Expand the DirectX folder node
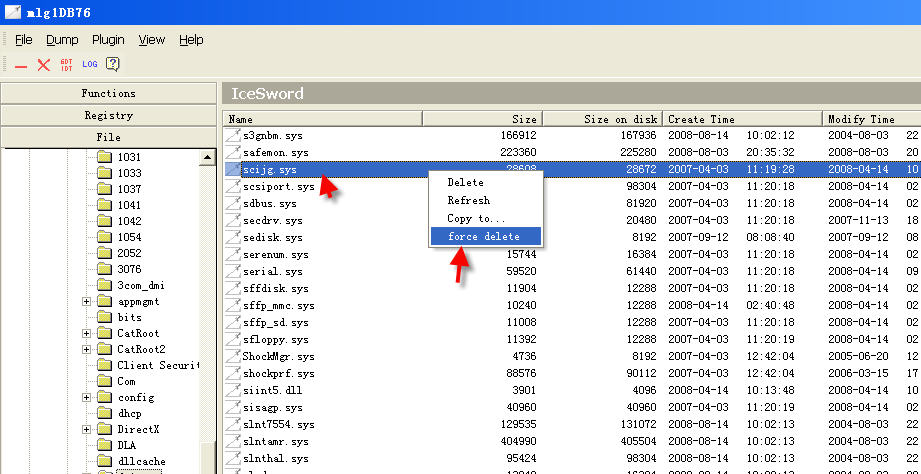The height and width of the screenshot is (474, 921). [87, 429]
